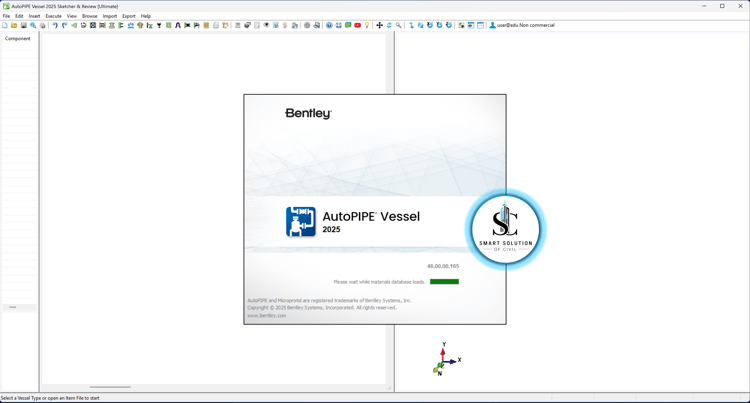Click the Save floppy disk icon
Viewport: 750px width, 403px height.
(x=23, y=25)
